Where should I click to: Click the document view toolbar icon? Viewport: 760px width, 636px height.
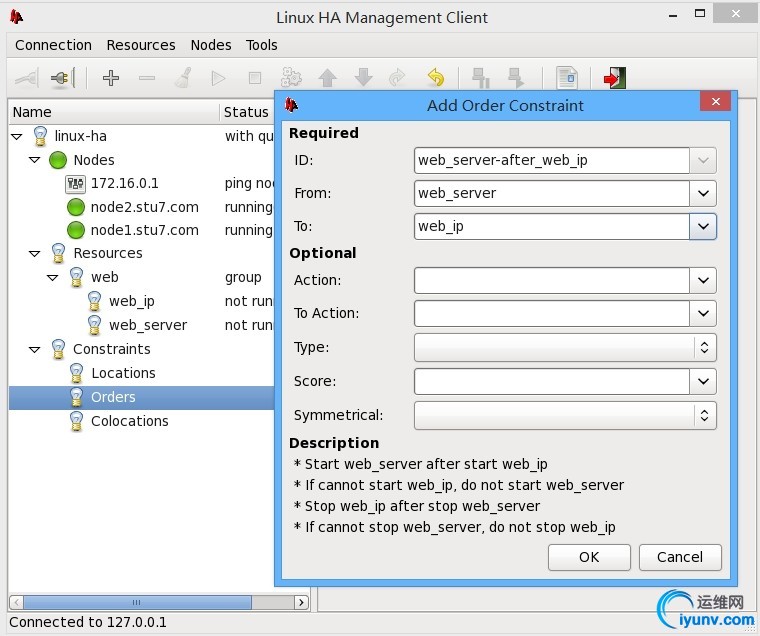click(x=567, y=78)
